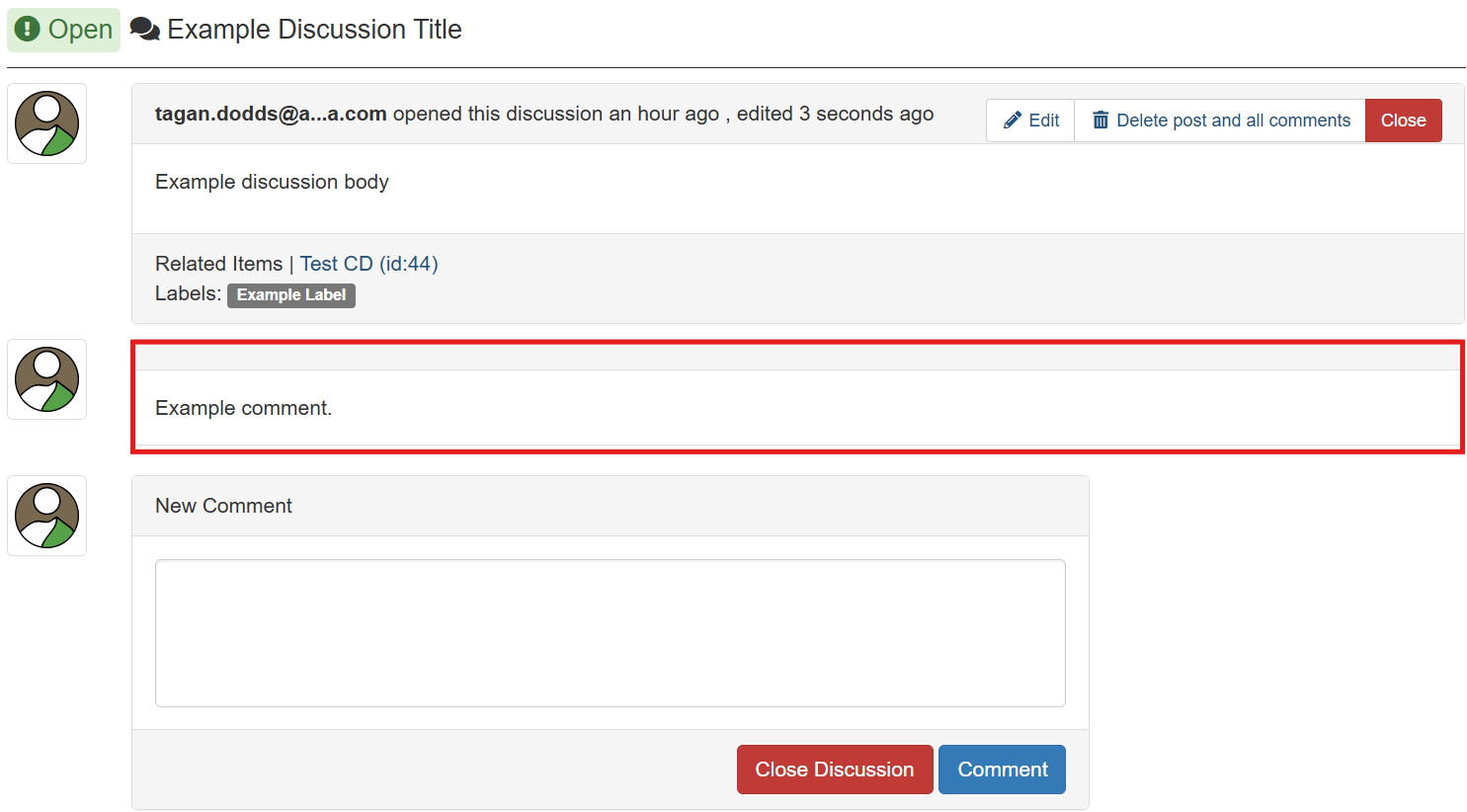Focus the New Comment text area
Image resolution: width=1467 pixels, height=812 pixels.
click(610, 633)
